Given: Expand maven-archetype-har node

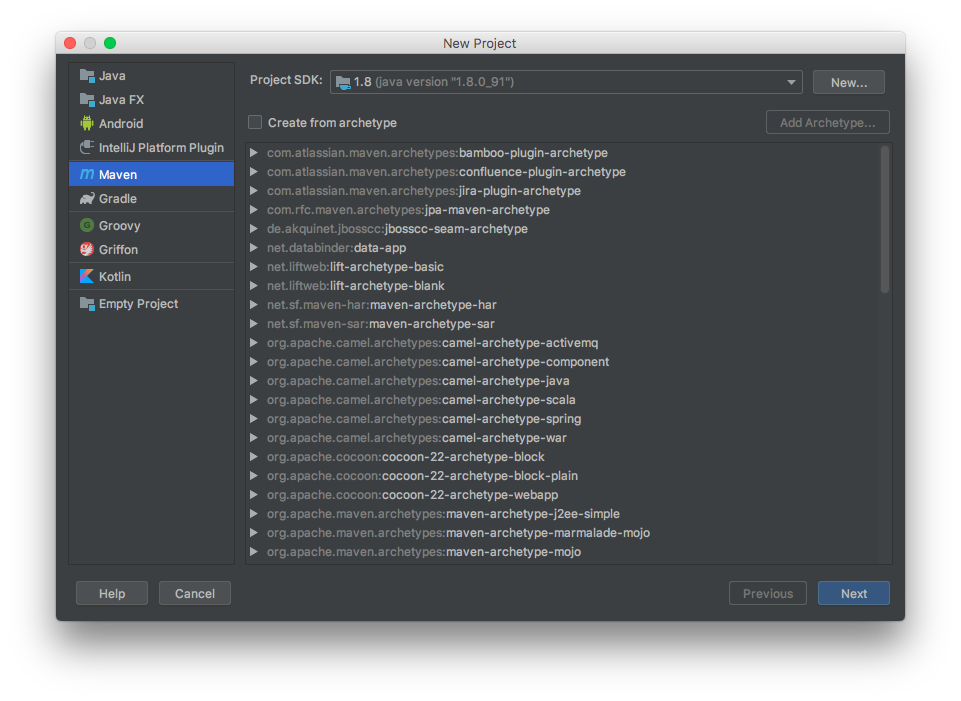Looking at the screenshot, I should pyautogui.click(x=254, y=305).
